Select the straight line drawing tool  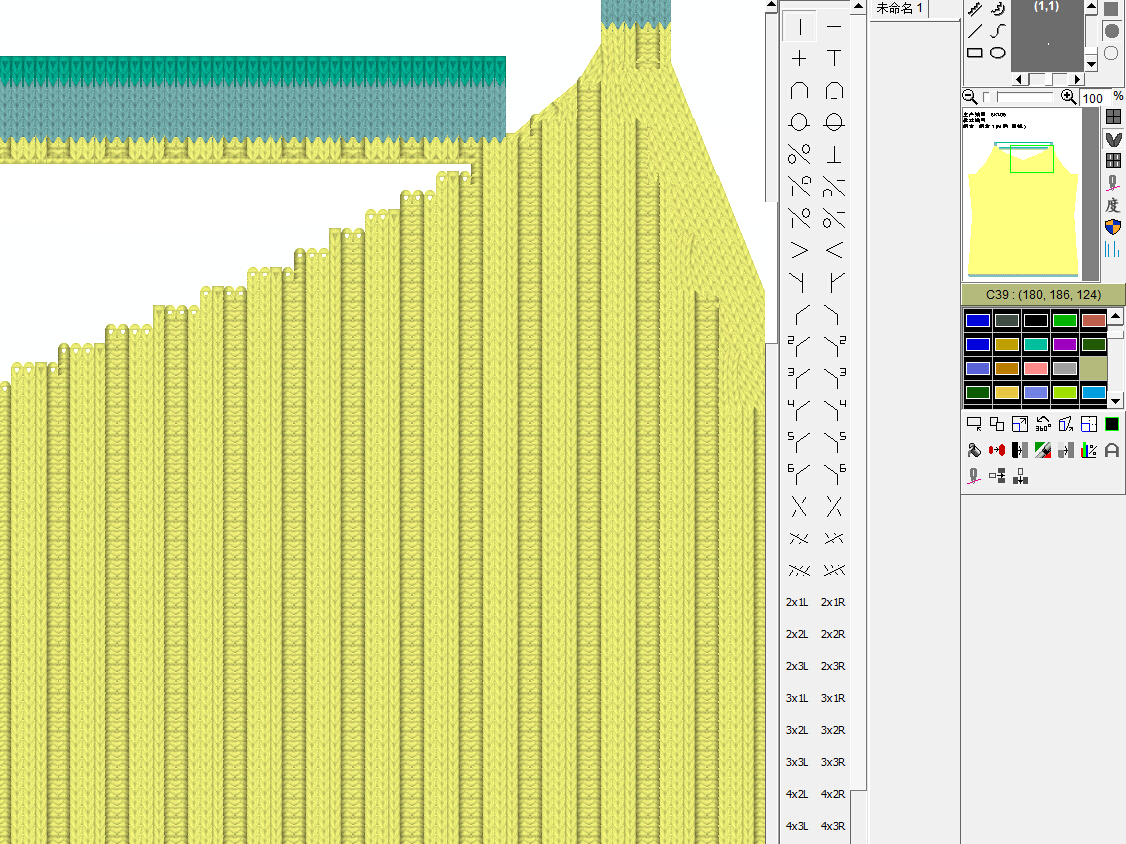975,31
